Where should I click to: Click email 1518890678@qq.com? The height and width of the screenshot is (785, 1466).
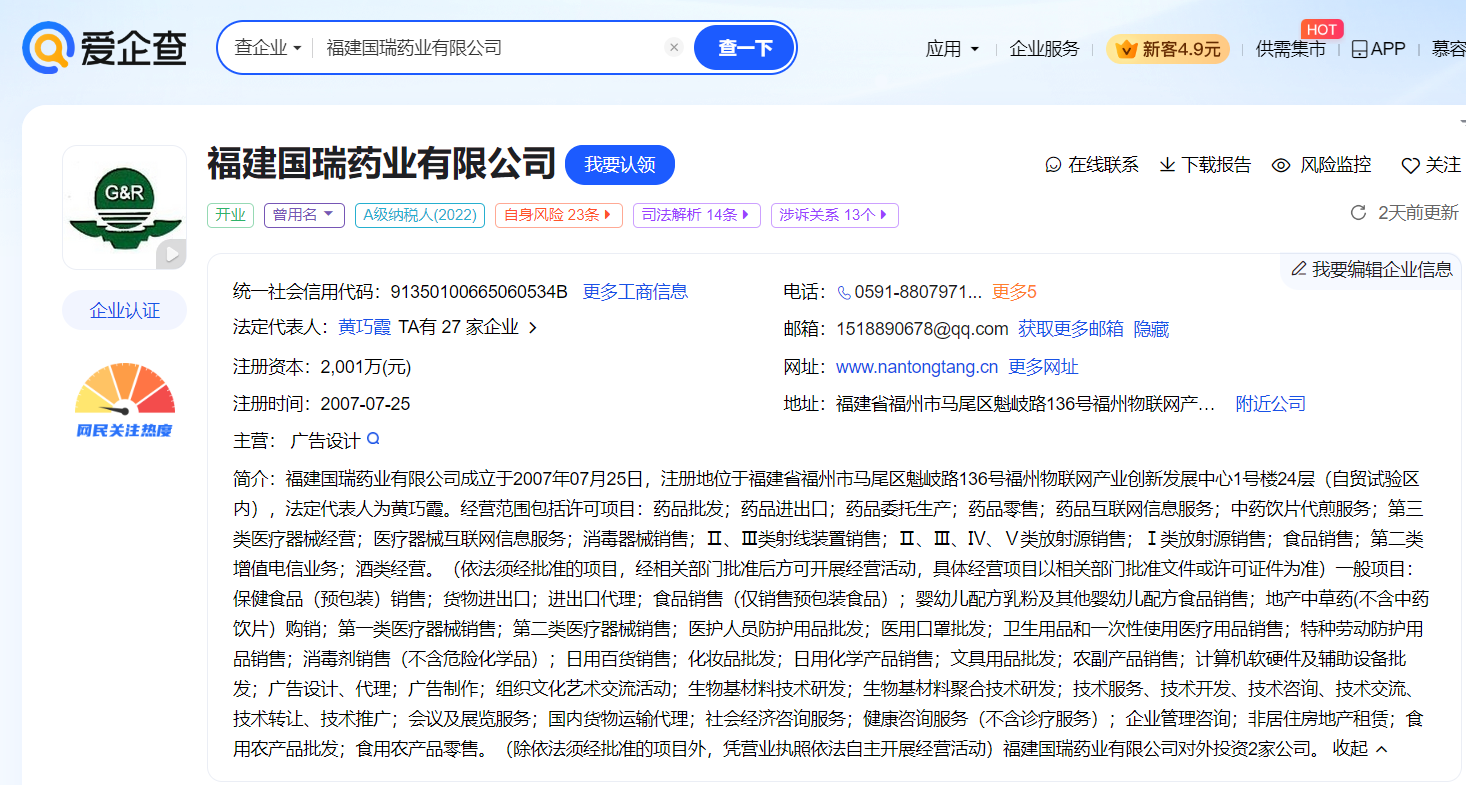922,329
